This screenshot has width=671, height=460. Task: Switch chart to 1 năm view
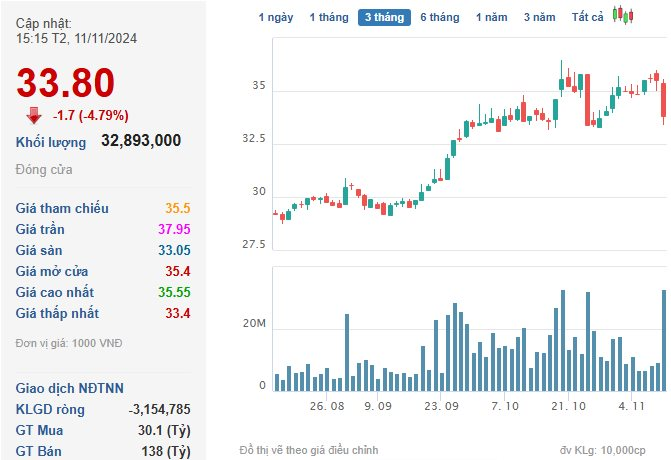pyautogui.click(x=491, y=17)
